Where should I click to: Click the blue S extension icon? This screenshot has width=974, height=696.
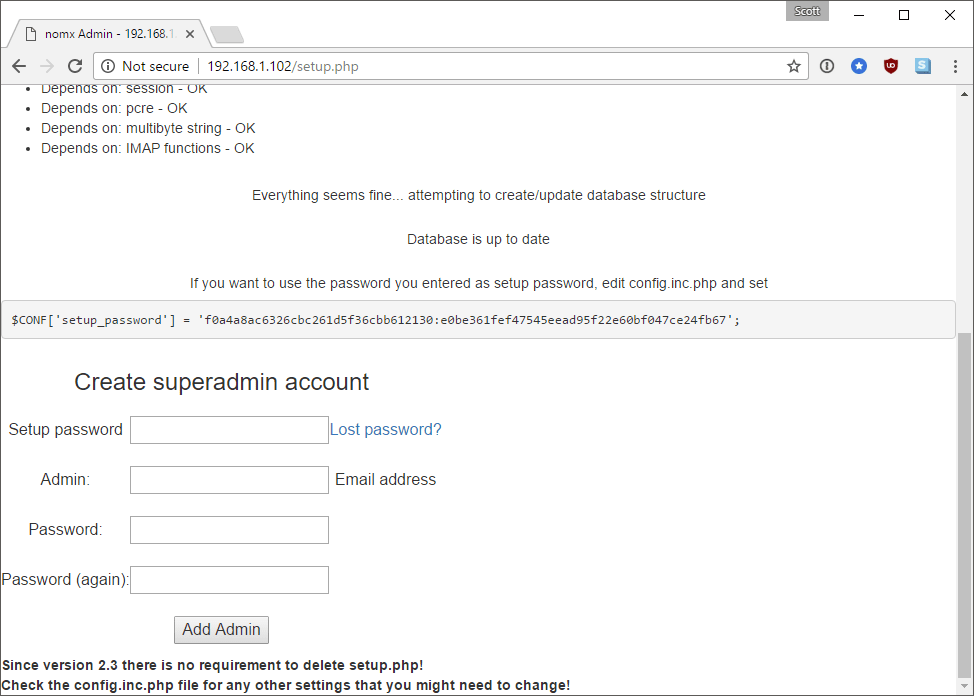[x=921, y=66]
